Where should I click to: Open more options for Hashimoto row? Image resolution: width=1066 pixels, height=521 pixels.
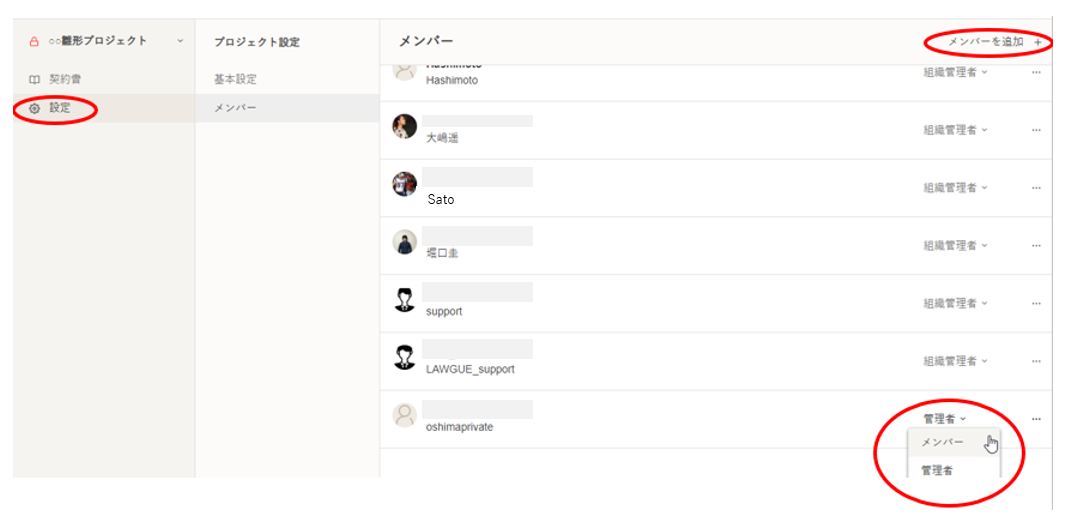[1036, 73]
